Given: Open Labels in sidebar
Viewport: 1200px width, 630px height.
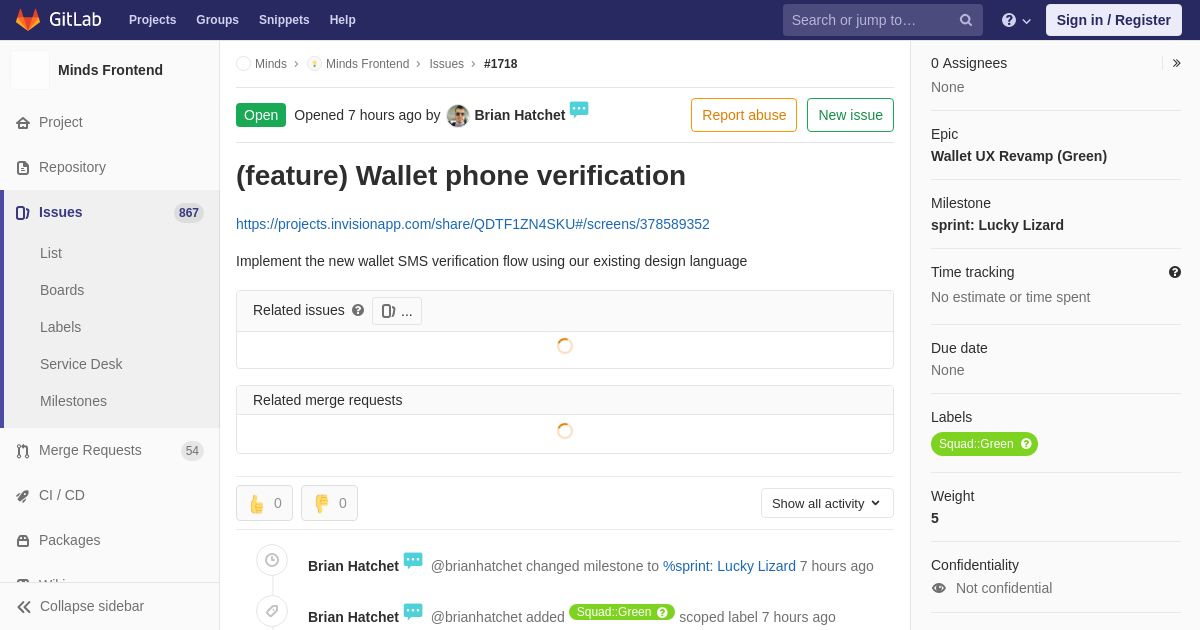Looking at the screenshot, I should pyautogui.click(x=60, y=327).
